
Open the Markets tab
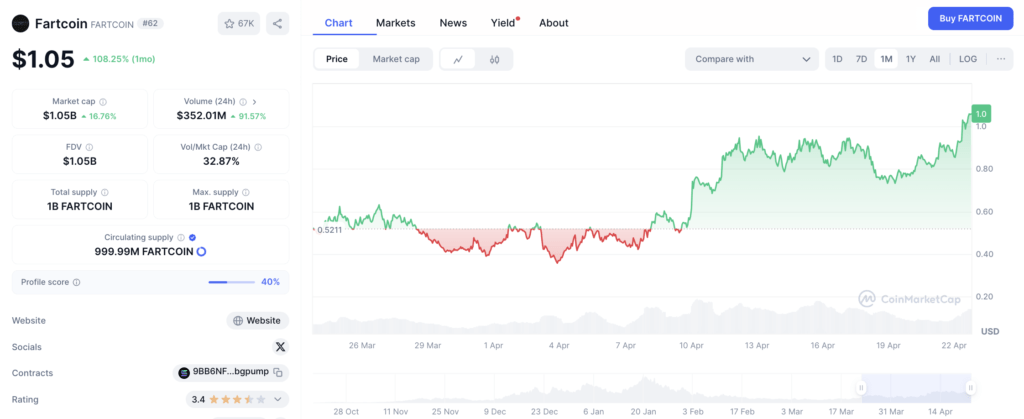[396, 23]
